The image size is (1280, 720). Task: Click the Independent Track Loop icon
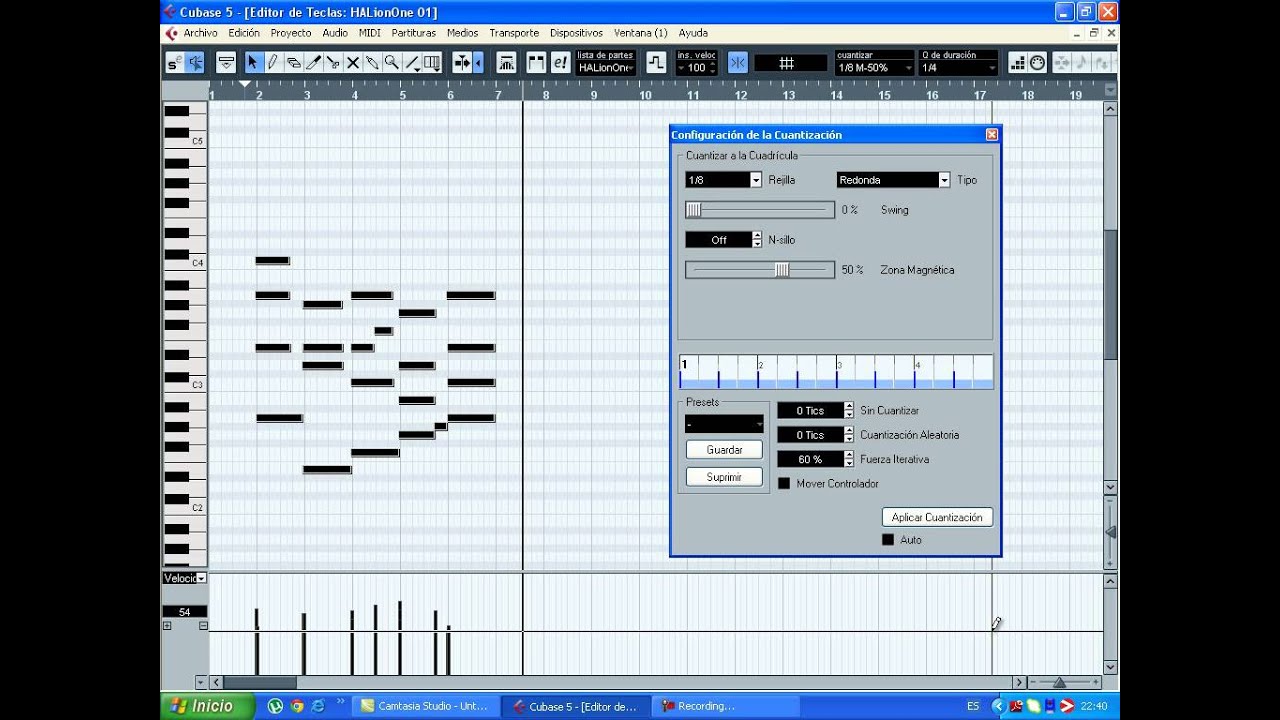pyautogui.click(x=656, y=62)
